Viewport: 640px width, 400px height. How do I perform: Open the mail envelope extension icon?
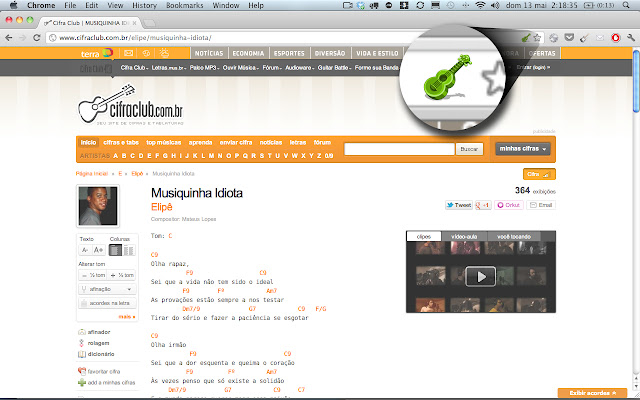pos(600,38)
